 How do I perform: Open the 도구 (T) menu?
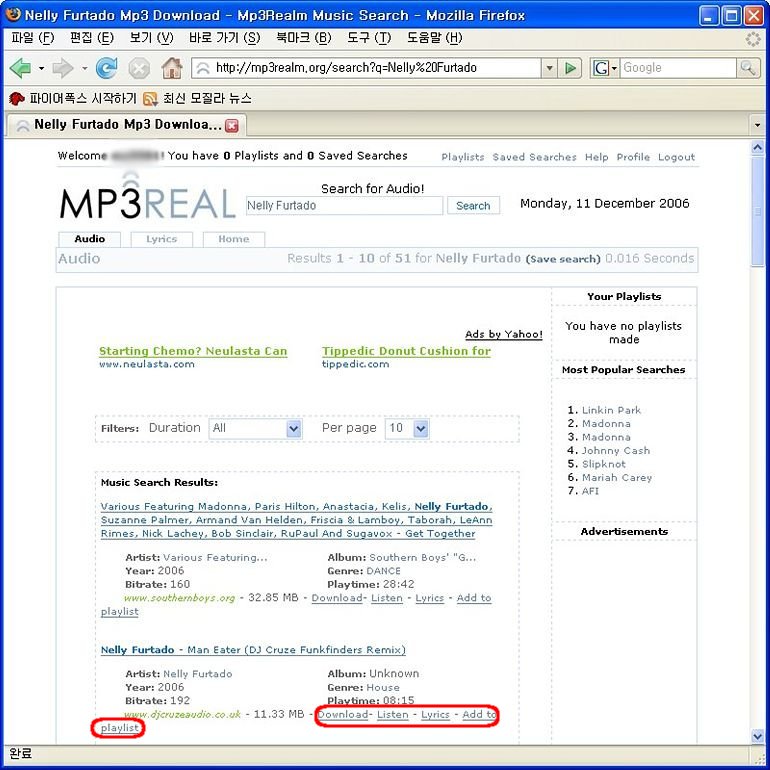(369, 38)
